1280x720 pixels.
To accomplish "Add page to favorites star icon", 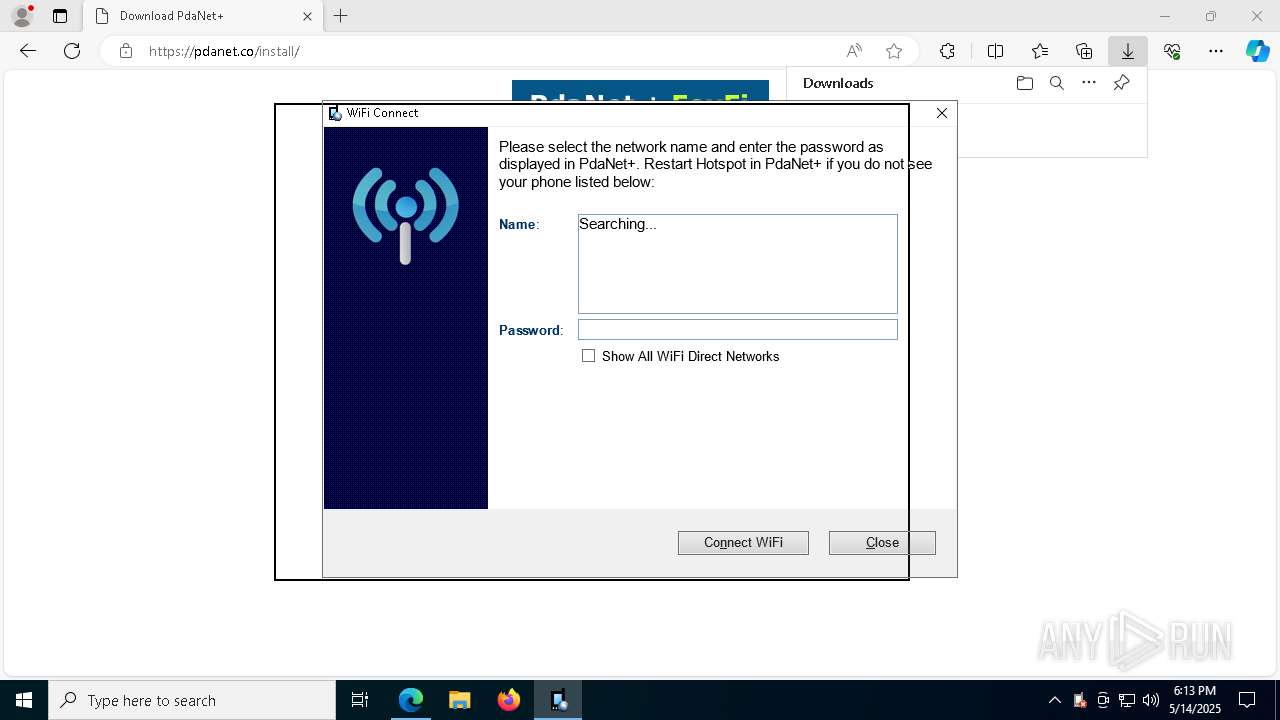I will pyautogui.click(x=894, y=51).
